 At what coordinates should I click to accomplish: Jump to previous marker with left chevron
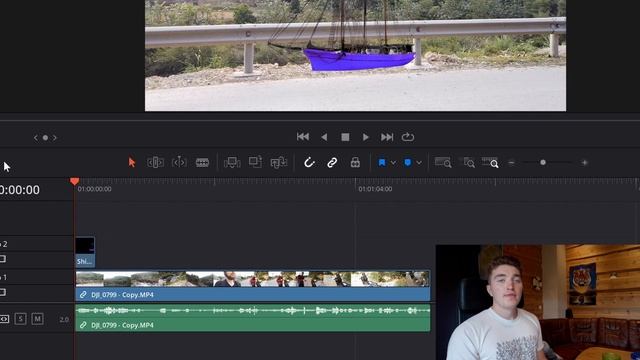(x=36, y=138)
